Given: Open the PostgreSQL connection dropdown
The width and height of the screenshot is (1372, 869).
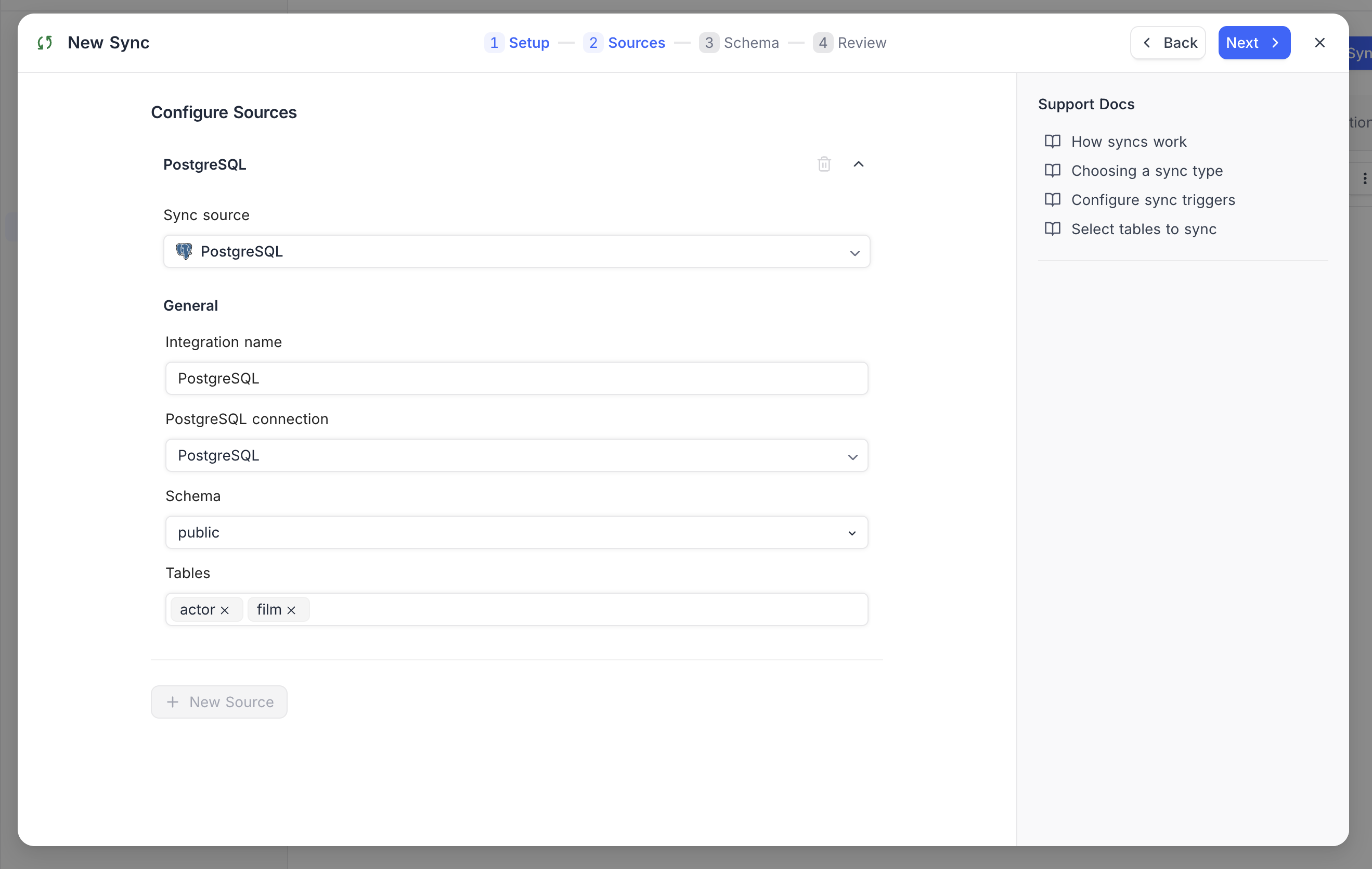Looking at the screenshot, I should [516, 455].
